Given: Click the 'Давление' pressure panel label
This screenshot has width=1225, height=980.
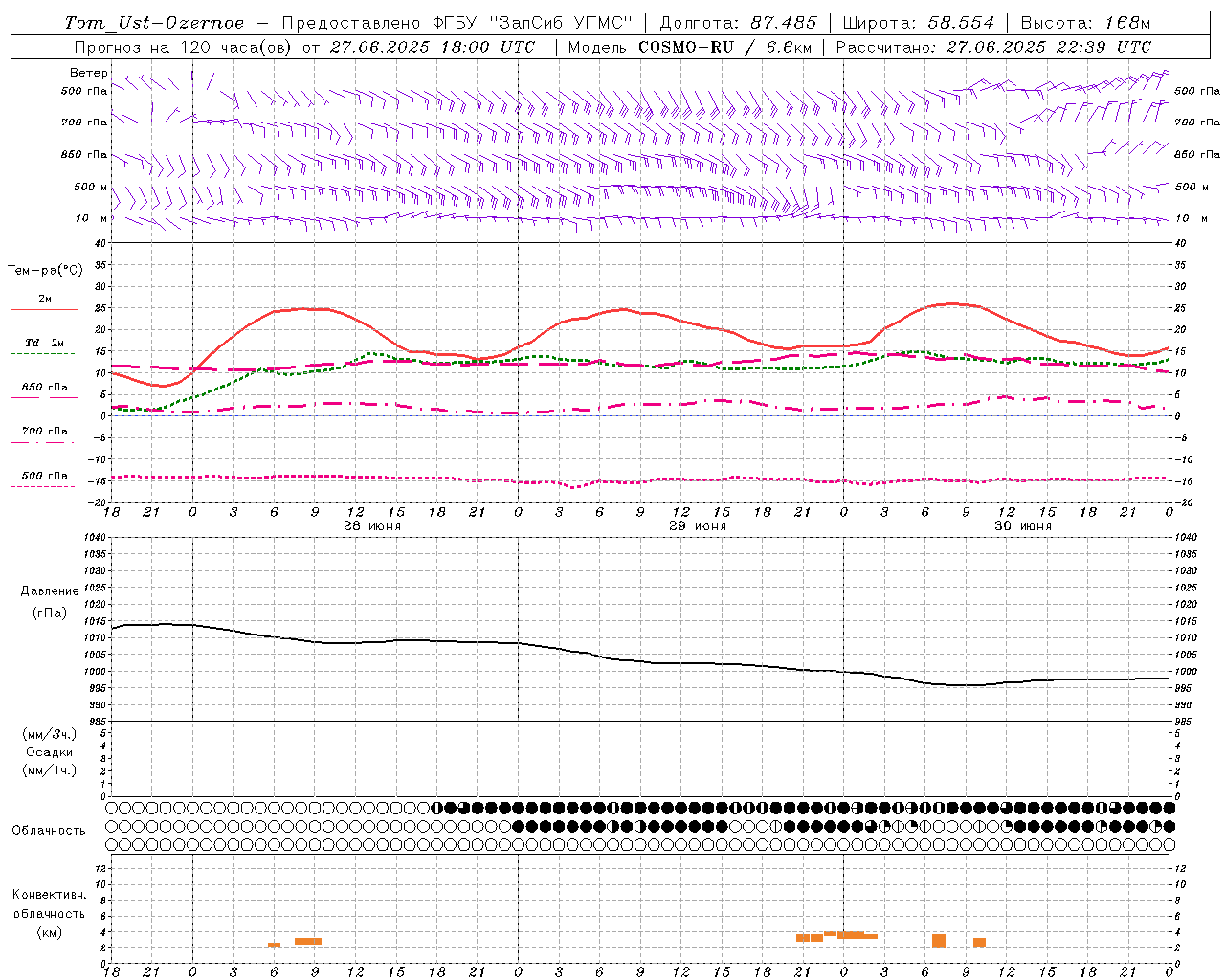Looking at the screenshot, I should point(50,591).
